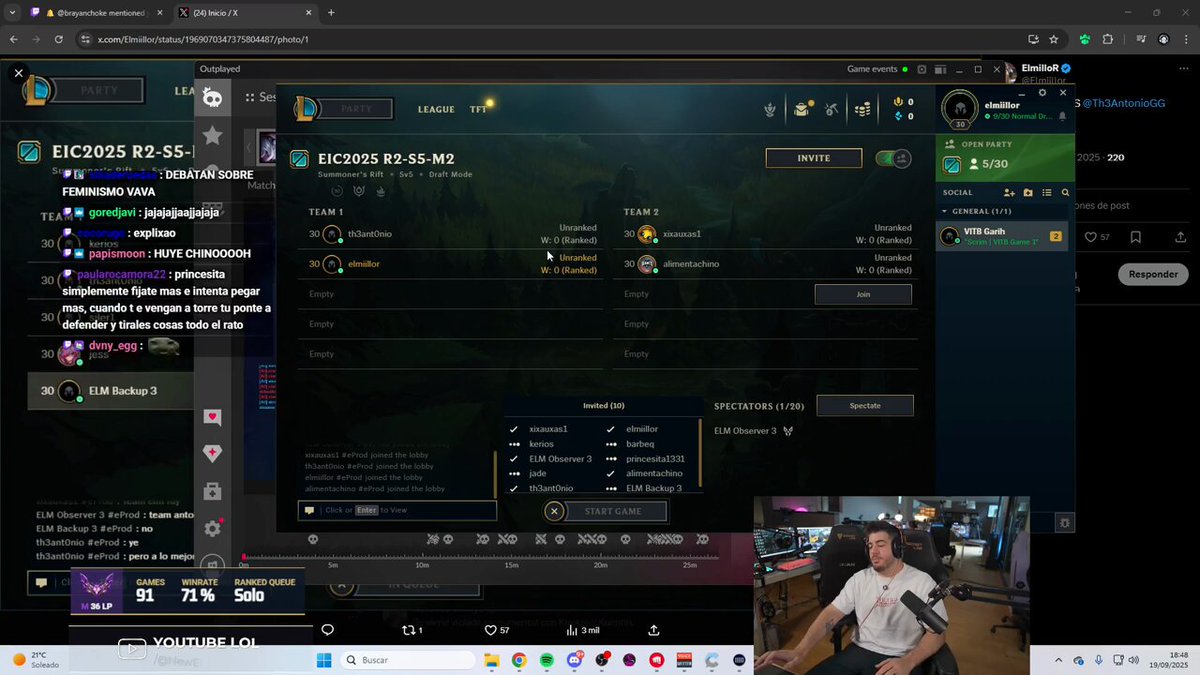Click the lobby chat input field
Image resolution: width=1200 pixels, height=675 pixels.
point(397,510)
